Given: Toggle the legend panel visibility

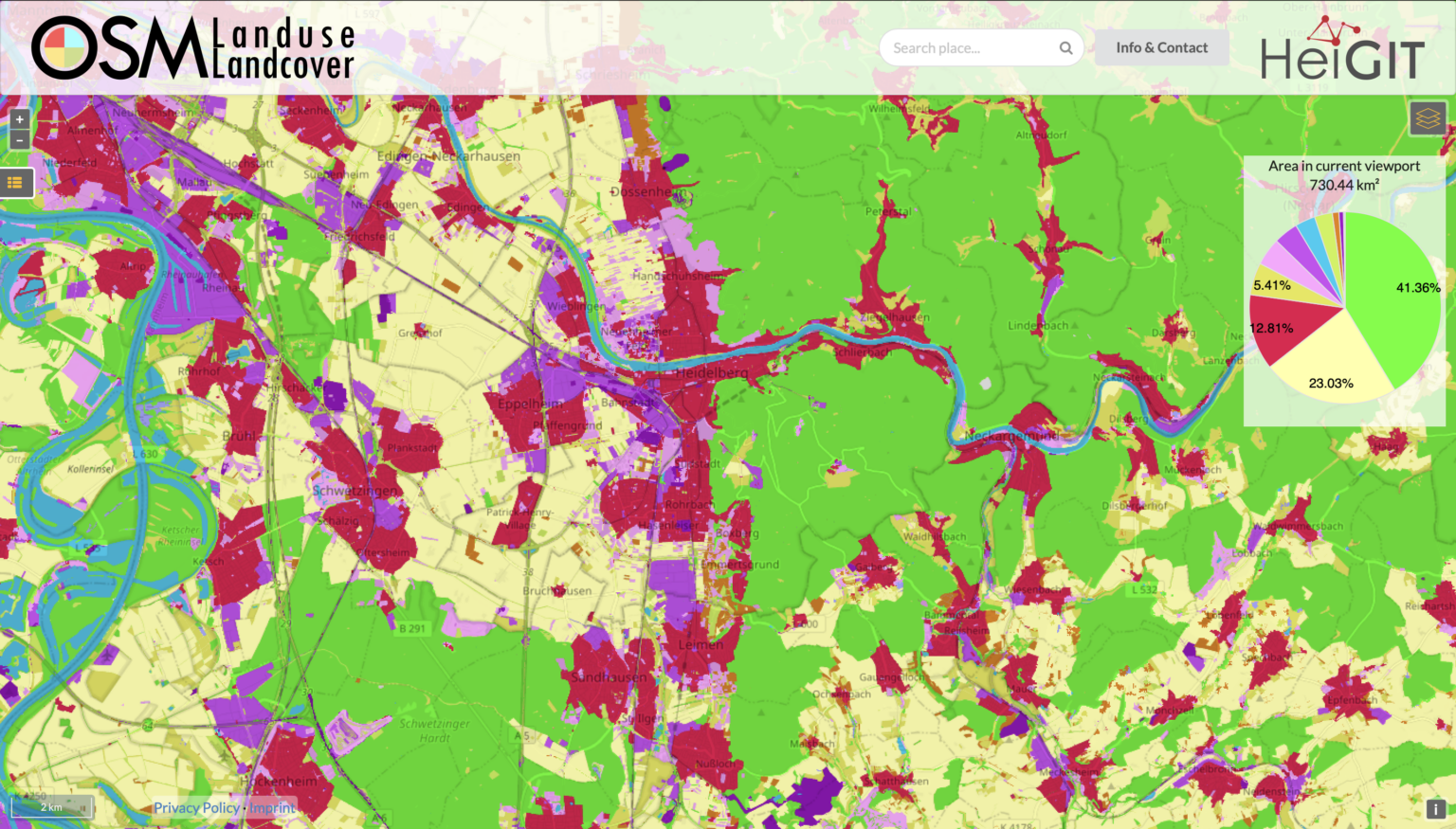Looking at the screenshot, I should pos(16,182).
